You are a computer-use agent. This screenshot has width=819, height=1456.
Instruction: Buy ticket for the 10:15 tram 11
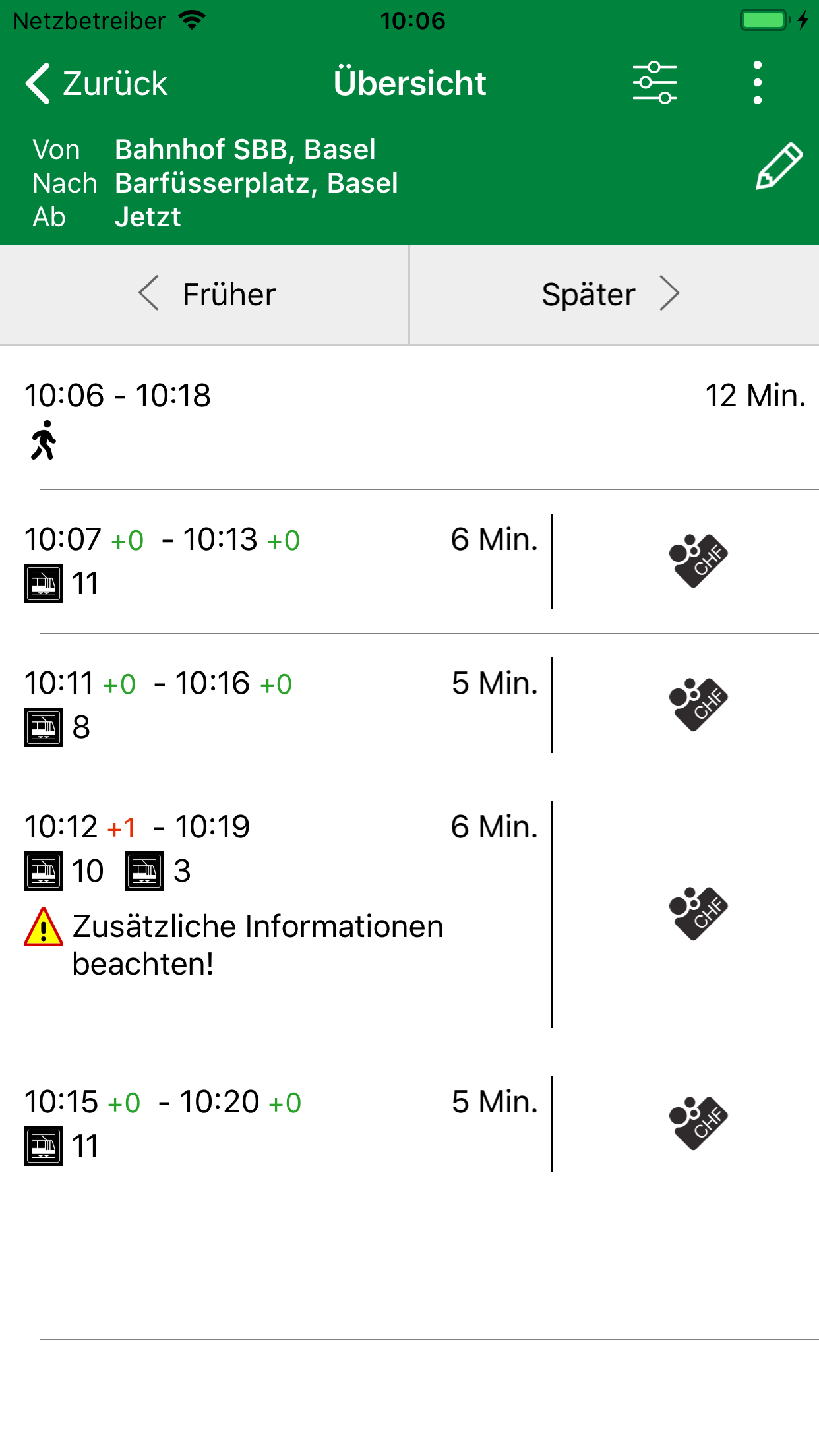coord(698,1124)
